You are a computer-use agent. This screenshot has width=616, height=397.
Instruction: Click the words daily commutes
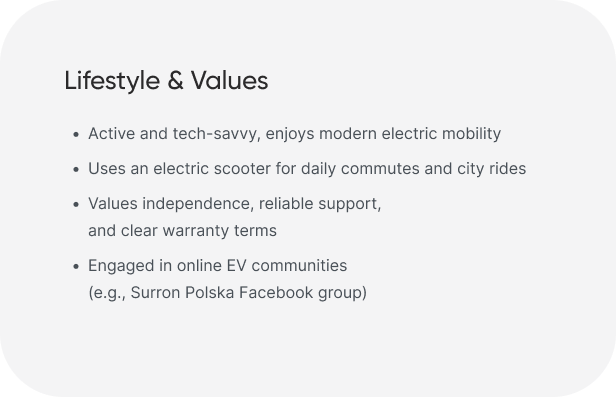[360, 169]
